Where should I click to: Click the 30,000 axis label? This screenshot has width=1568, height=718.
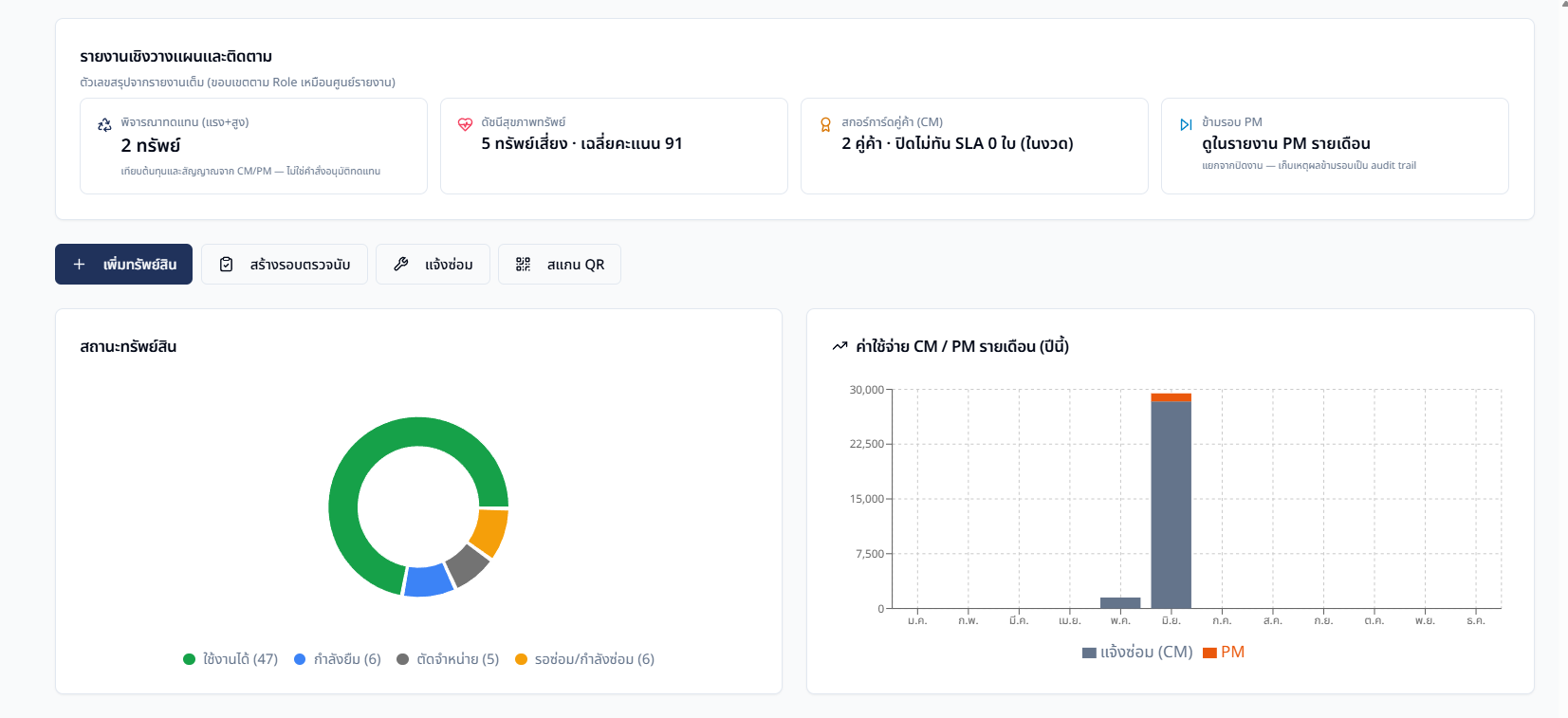[867, 390]
